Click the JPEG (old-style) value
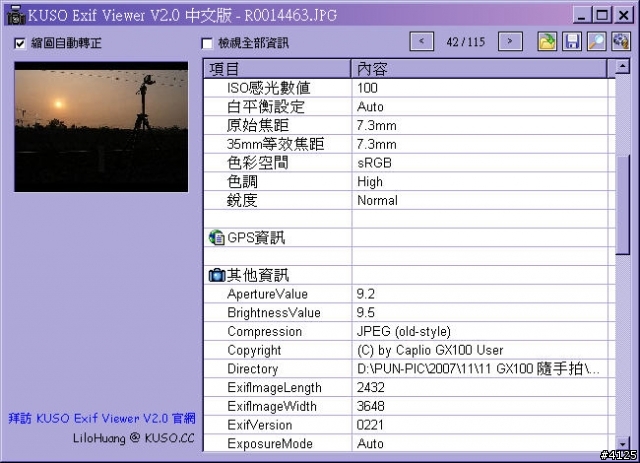 [404, 332]
